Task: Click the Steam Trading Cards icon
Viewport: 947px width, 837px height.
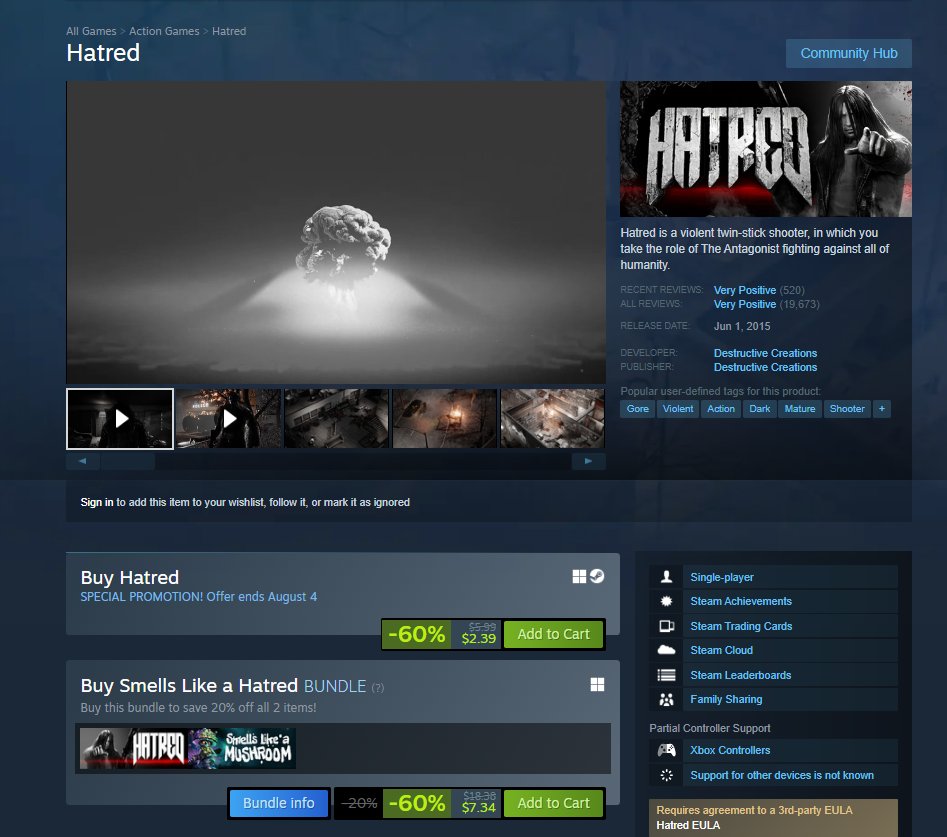Action: (x=666, y=626)
